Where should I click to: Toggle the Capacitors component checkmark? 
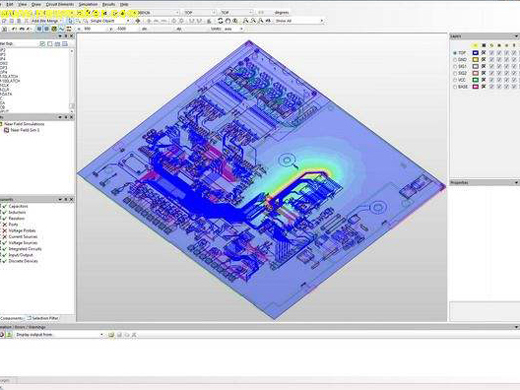click(x=5, y=206)
